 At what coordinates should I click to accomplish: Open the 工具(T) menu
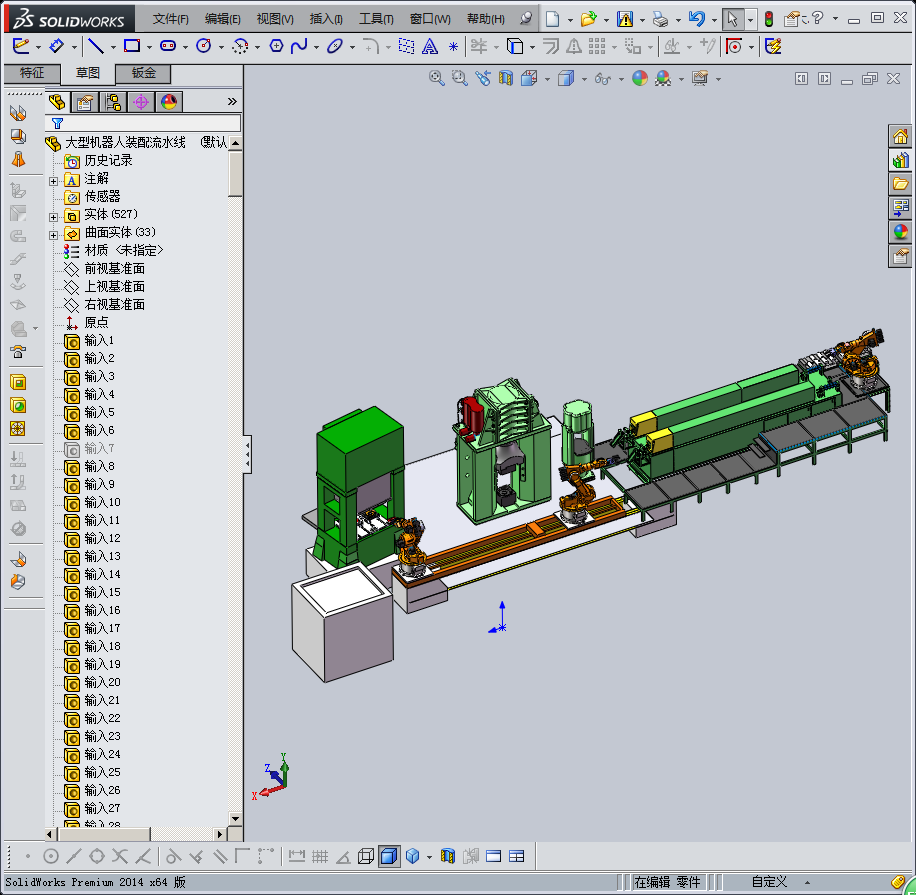point(376,19)
